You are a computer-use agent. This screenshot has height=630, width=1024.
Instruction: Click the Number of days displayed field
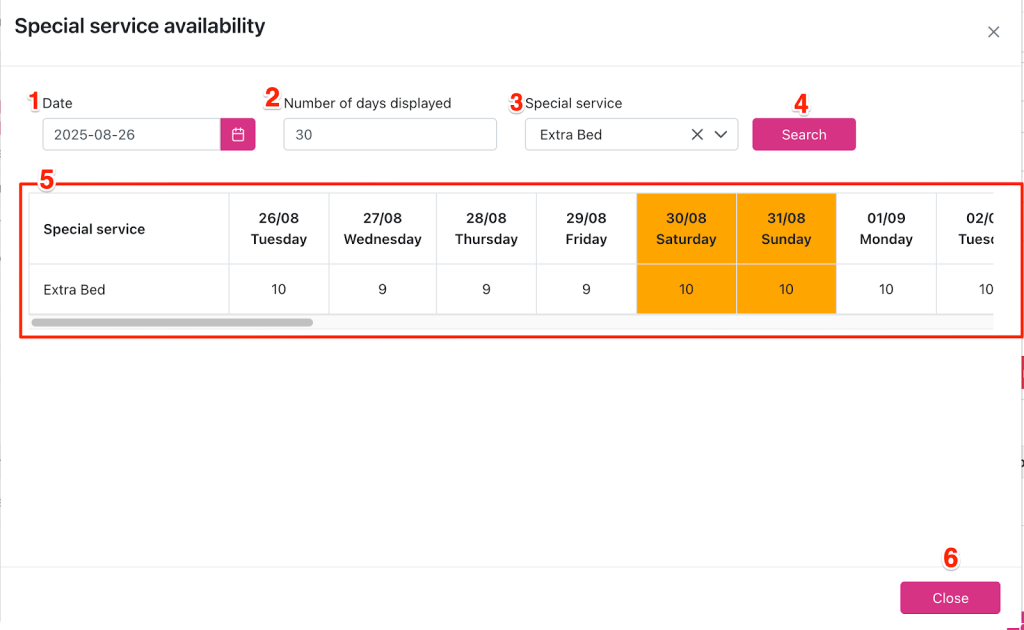pos(390,135)
